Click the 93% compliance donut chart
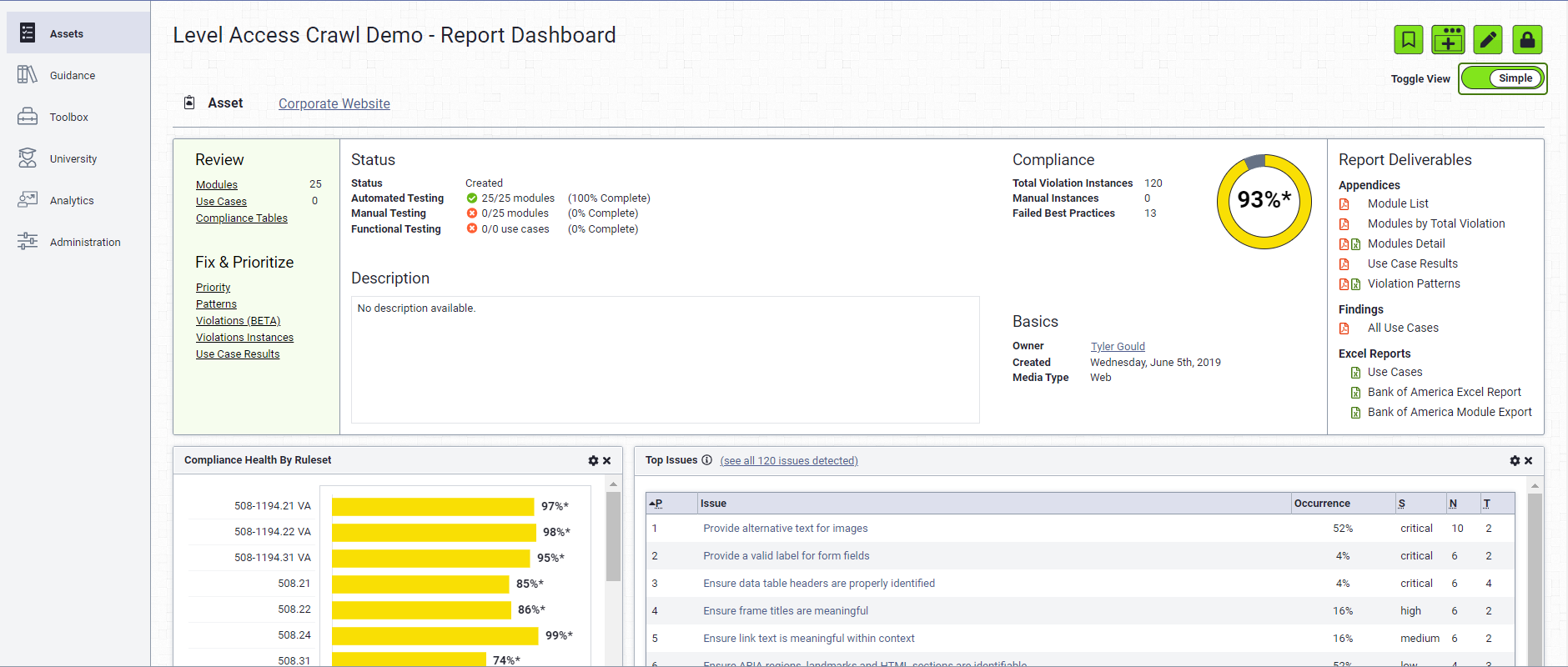Image resolution: width=1568 pixels, height=667 pixels. tap(1264, 201)
